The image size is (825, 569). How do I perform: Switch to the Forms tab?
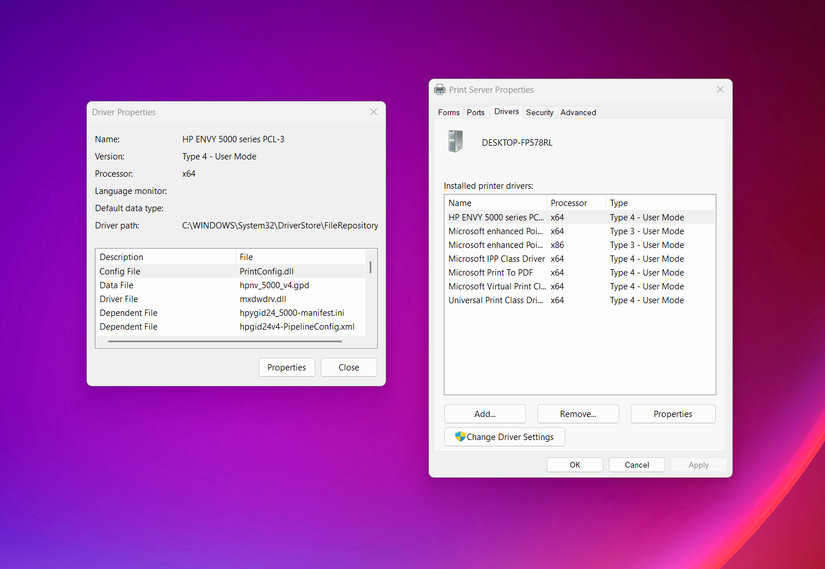point(449,112)
